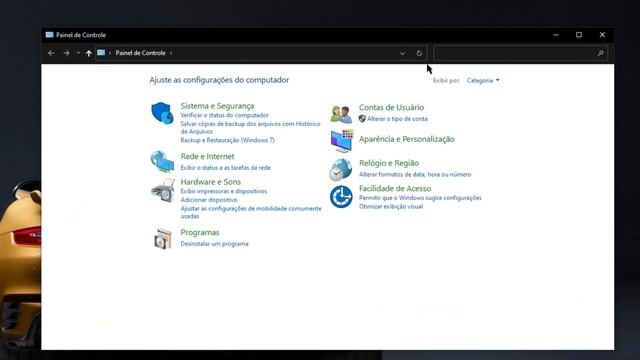
Task: Open the Contas de Usuário people icon
Action: (x=341, y=114)
